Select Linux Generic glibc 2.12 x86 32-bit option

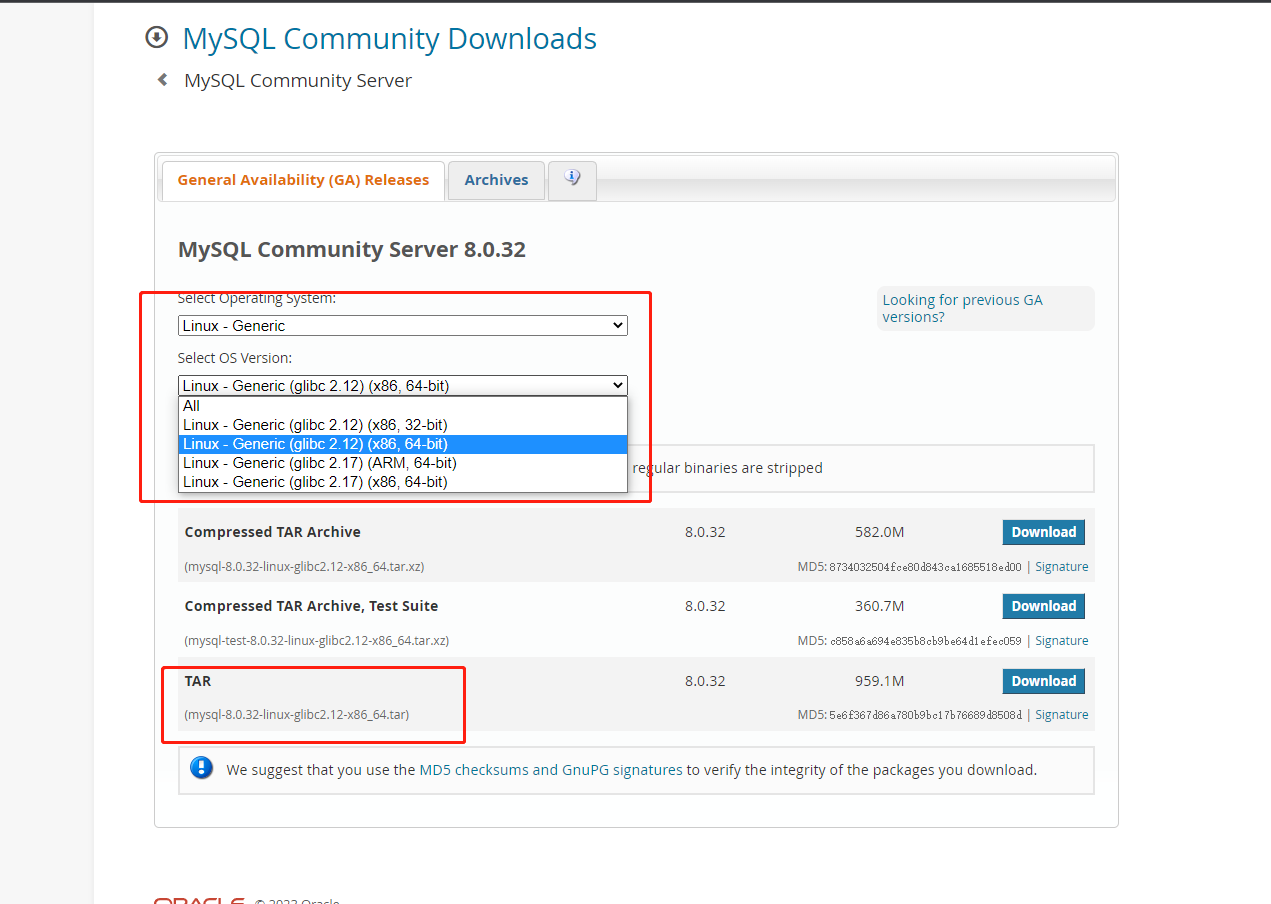(403, 425)
